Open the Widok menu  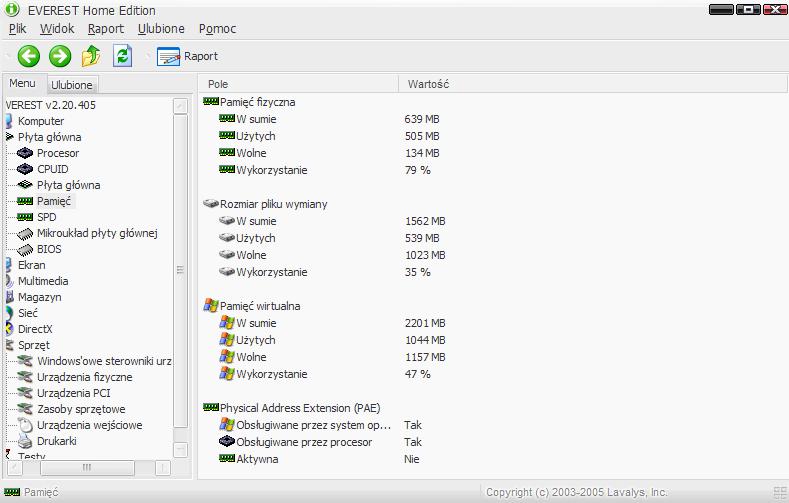click(57, 29)
